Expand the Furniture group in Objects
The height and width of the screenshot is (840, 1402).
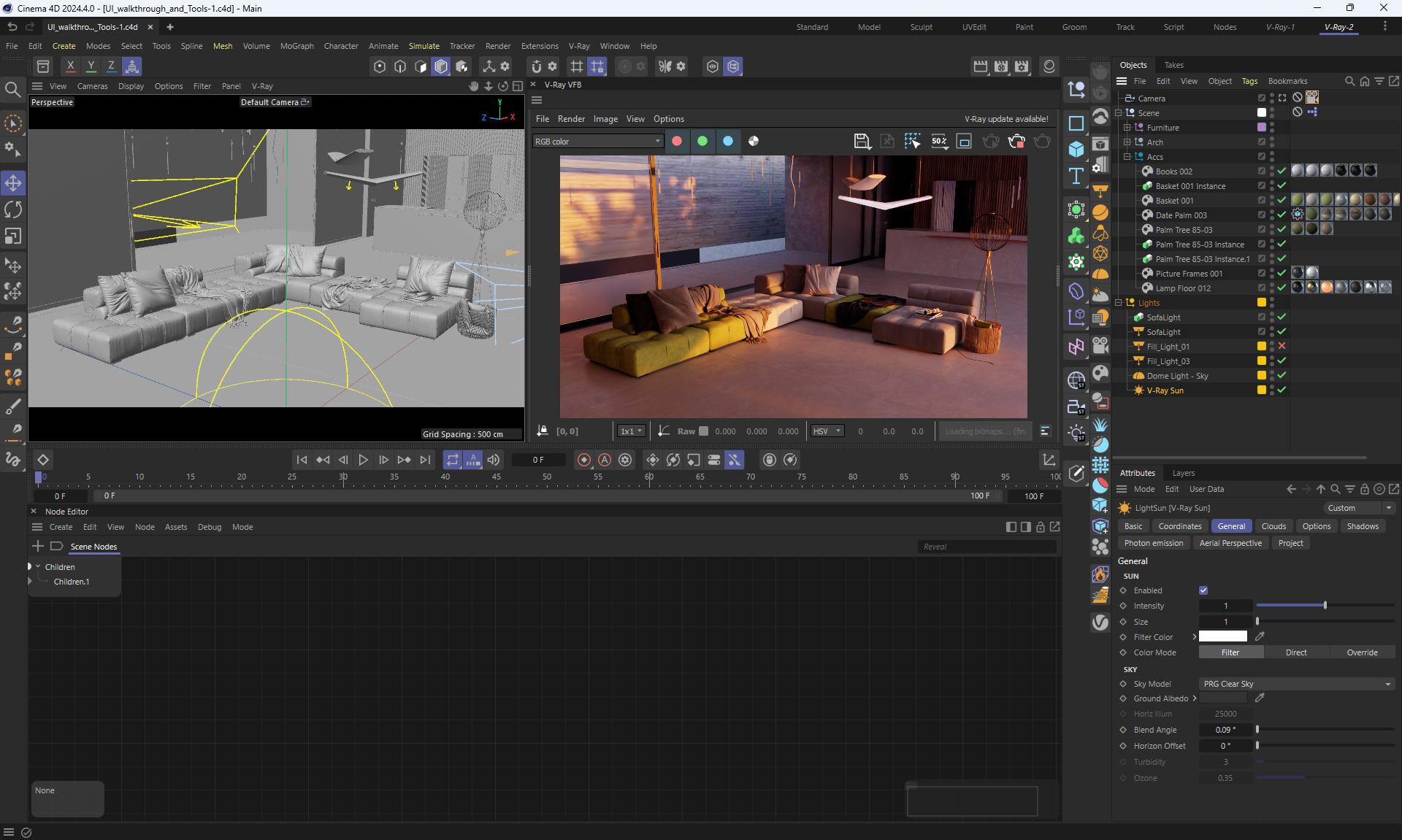coord(1127,128)
